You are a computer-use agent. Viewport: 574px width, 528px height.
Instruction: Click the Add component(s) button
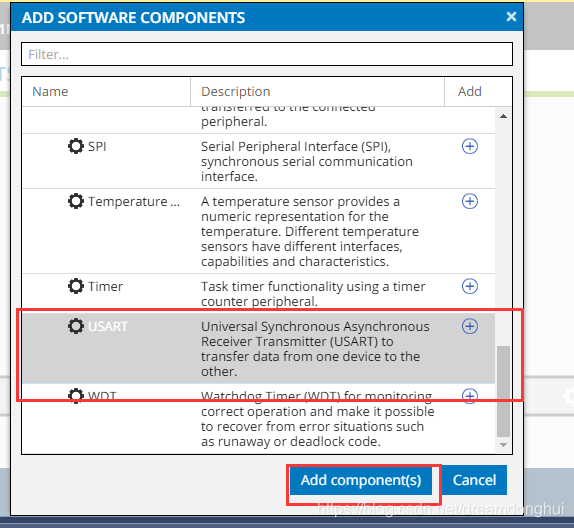click(x=361, y=480)
